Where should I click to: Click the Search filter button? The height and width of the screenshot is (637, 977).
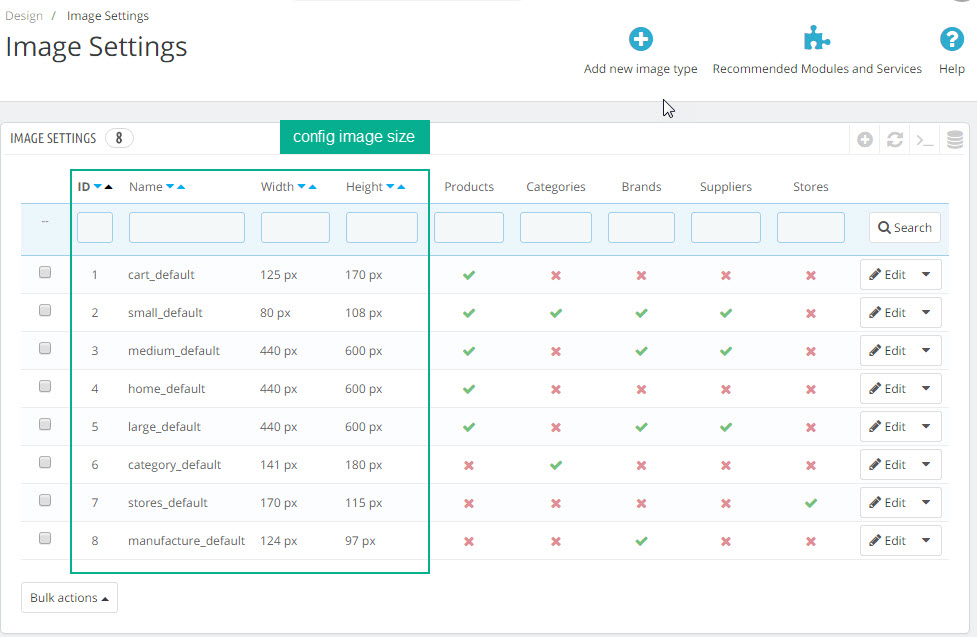pos(905,228)
